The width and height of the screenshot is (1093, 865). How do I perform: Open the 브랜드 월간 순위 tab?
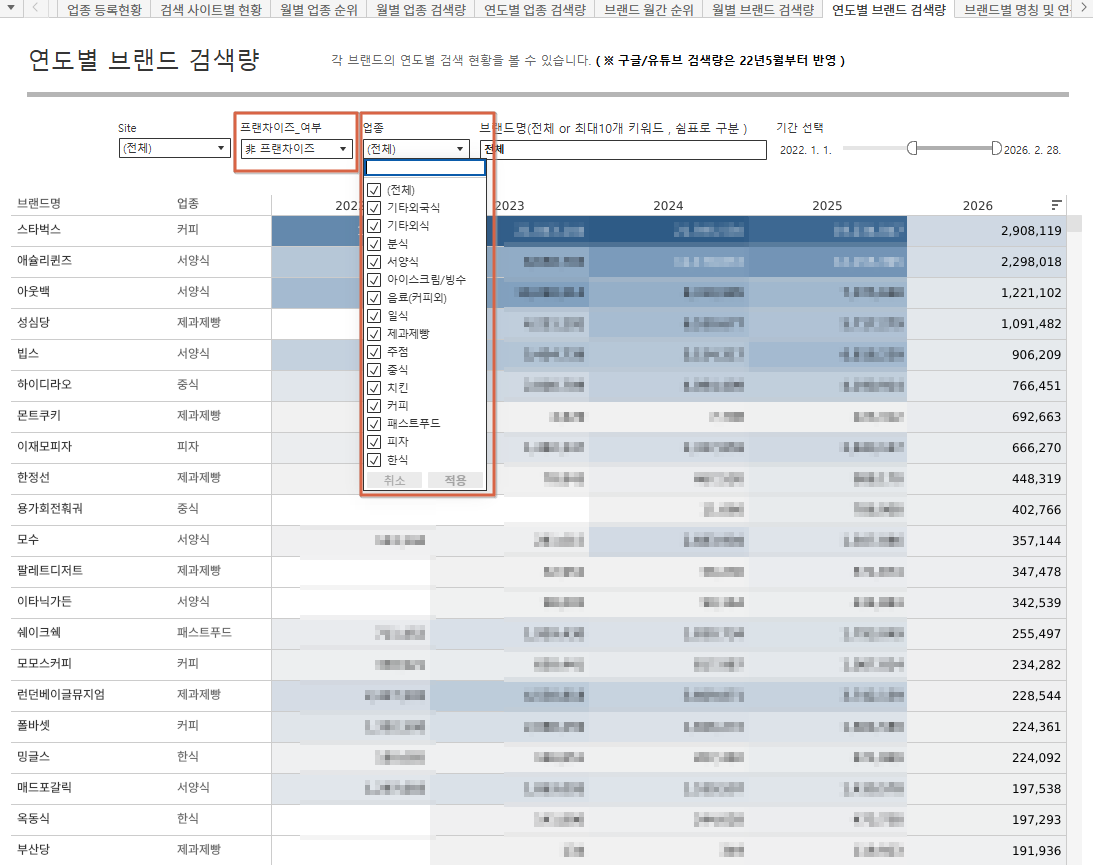point(648,10)
